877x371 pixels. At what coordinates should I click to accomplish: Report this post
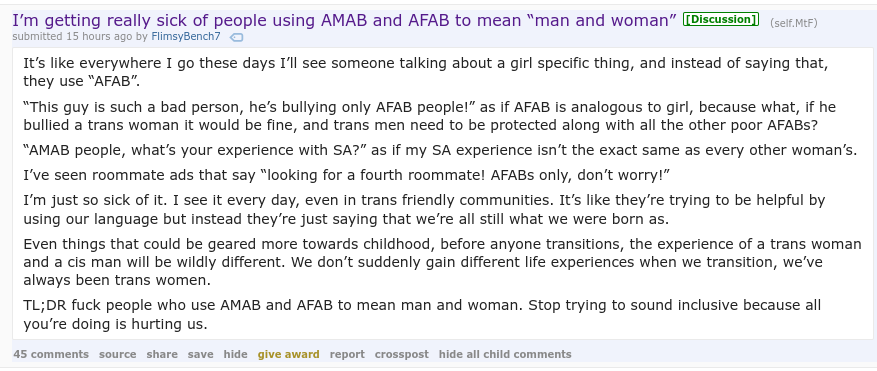click(347, 354)
